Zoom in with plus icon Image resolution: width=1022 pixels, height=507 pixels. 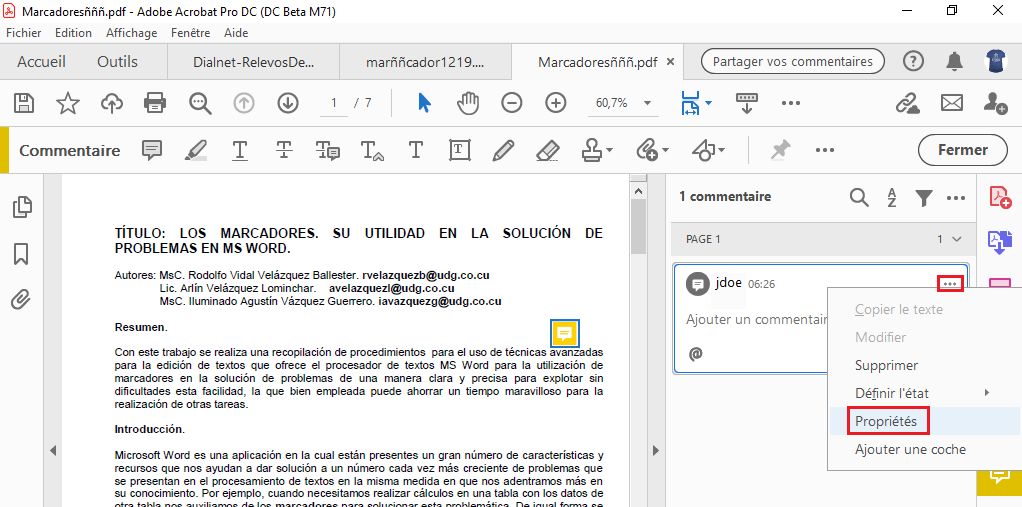(555, 103)
